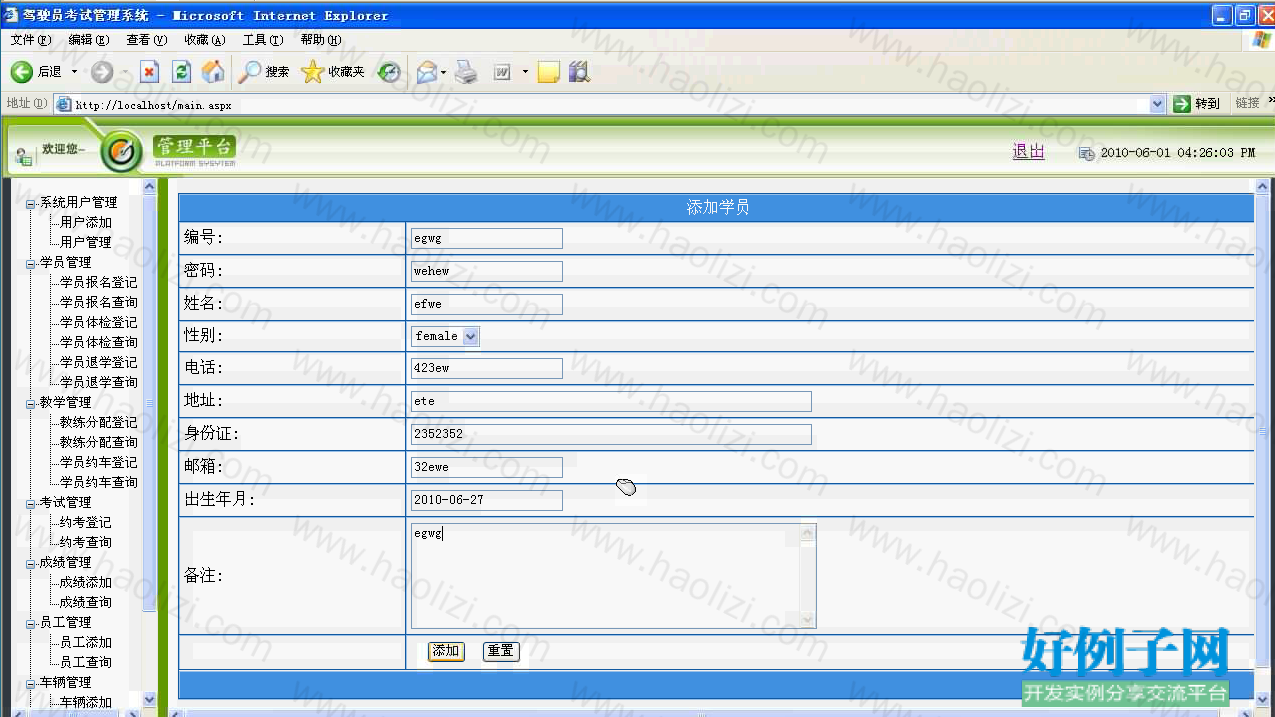Open 学员报名登记 page

click(99, 282)
